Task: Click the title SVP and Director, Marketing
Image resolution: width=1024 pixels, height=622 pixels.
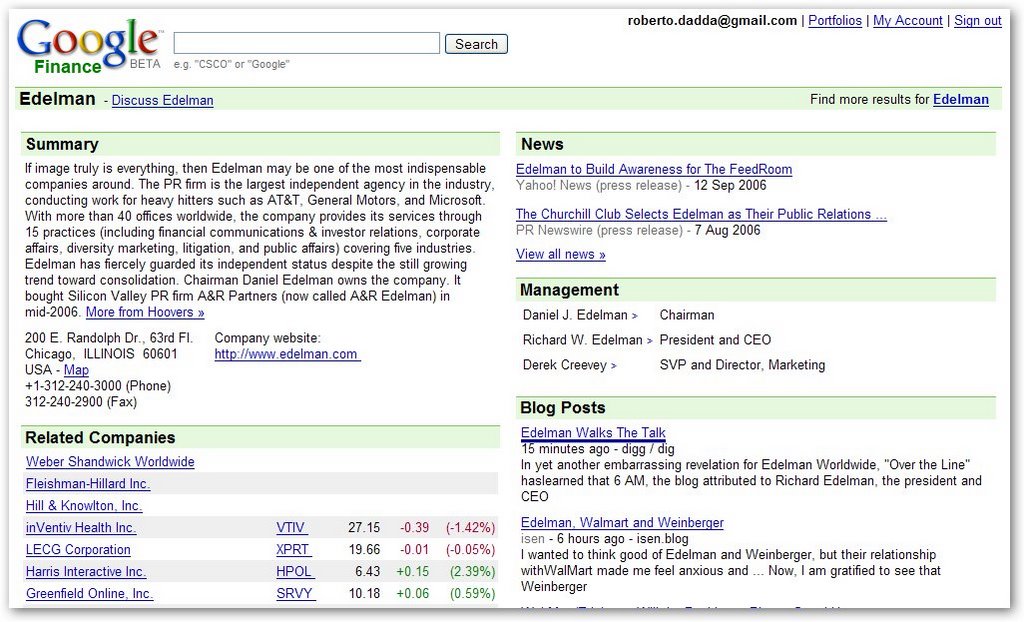Action: pos(743,365)
